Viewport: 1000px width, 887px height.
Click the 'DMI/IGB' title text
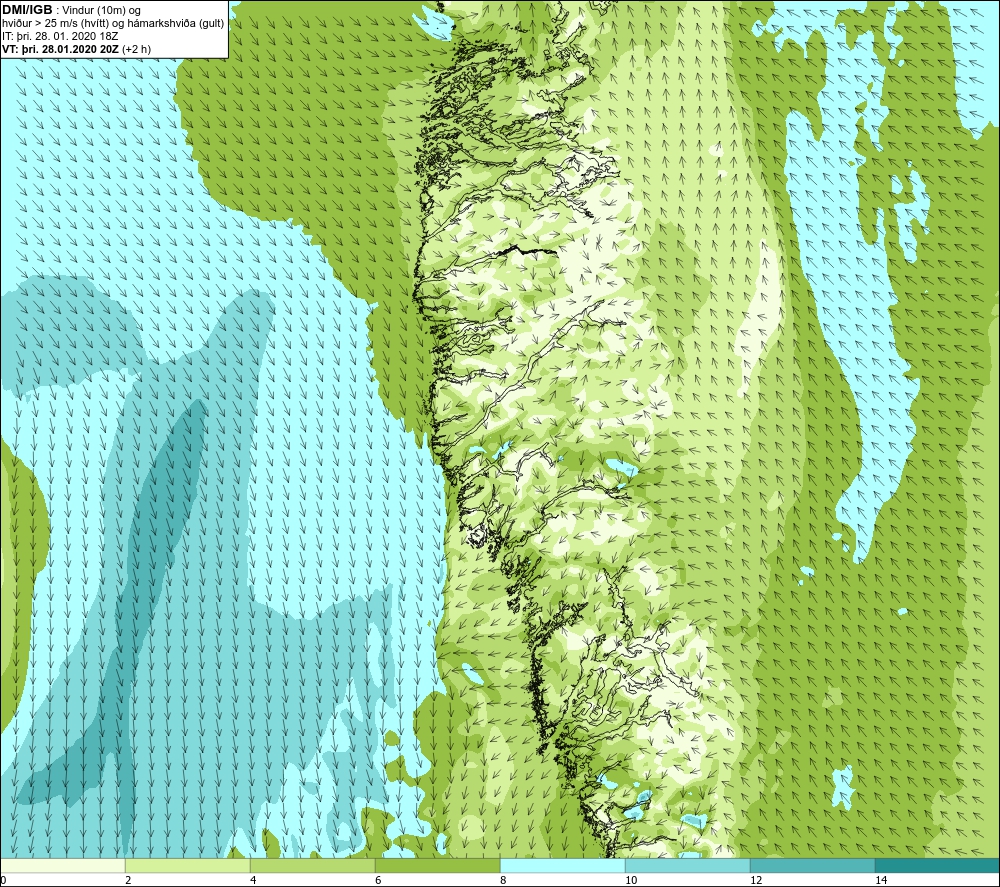click(x=27, y=10)
